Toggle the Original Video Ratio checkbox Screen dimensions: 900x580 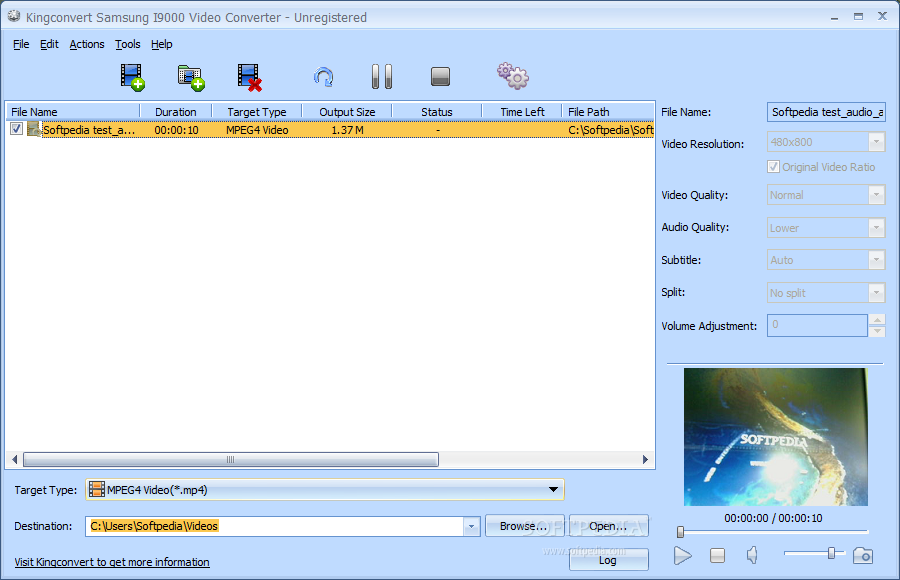coord(773,167)
